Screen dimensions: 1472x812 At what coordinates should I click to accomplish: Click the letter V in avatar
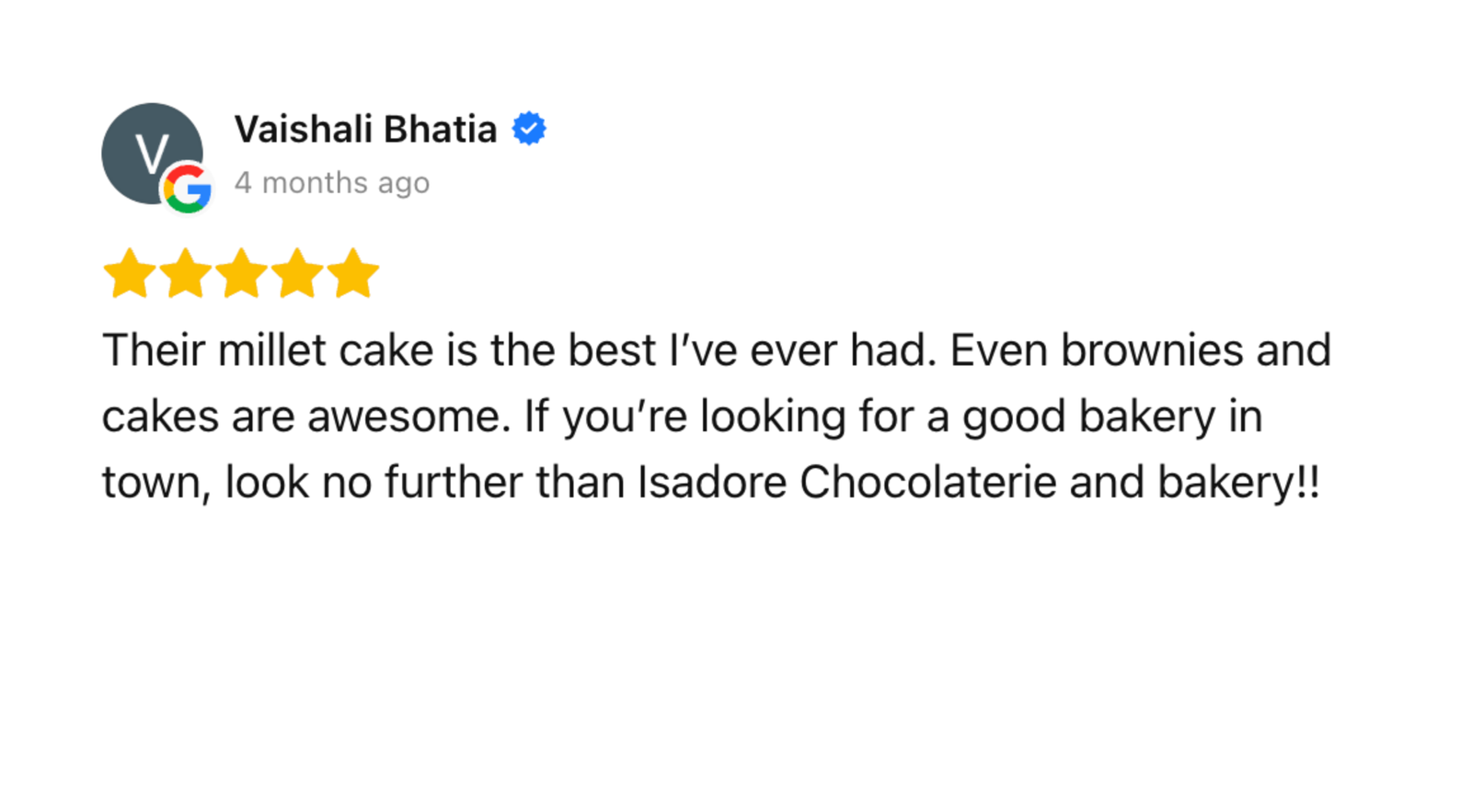coord(152,154)
